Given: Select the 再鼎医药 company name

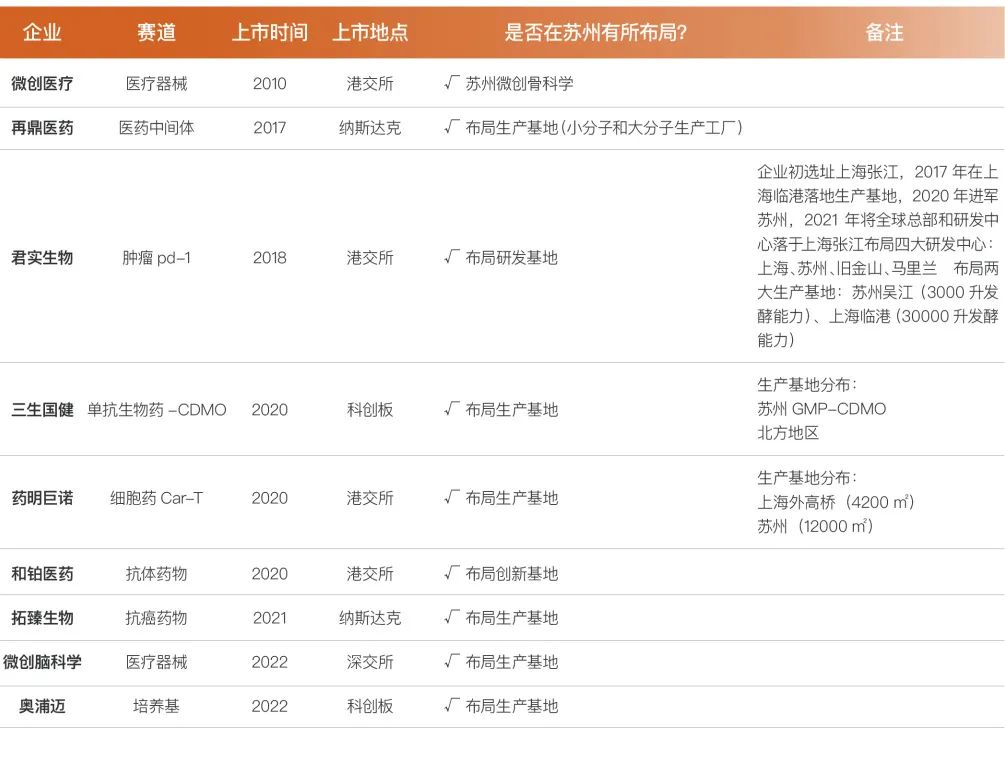Looking at the screenshot, I should tap(42, 128).
